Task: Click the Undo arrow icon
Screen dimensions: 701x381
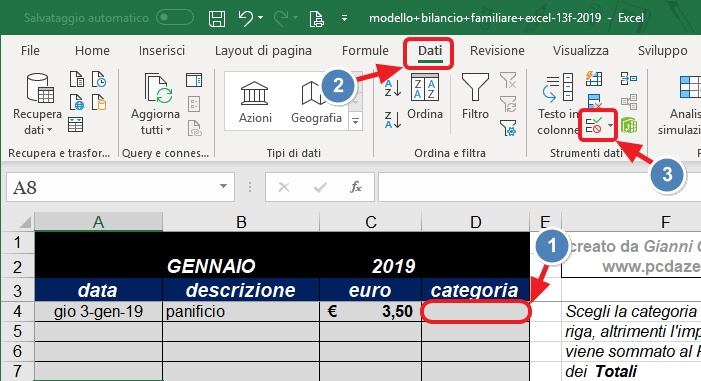Action: 245,18
